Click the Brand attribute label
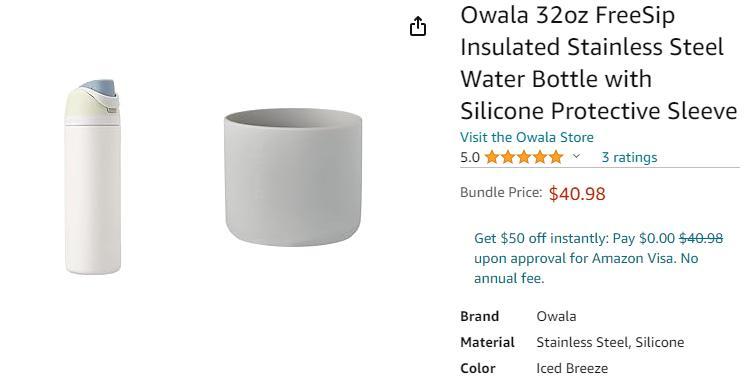This screenshot has width=753, height=384. 479,316
